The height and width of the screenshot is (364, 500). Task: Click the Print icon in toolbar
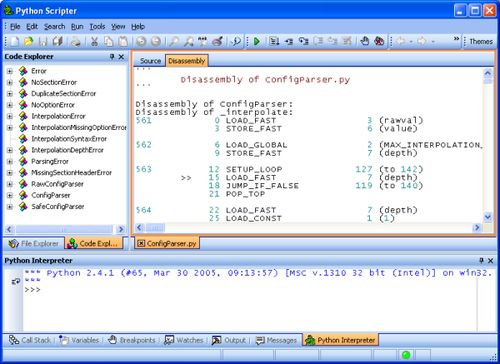pyautogui.click(x=76, y=41)
